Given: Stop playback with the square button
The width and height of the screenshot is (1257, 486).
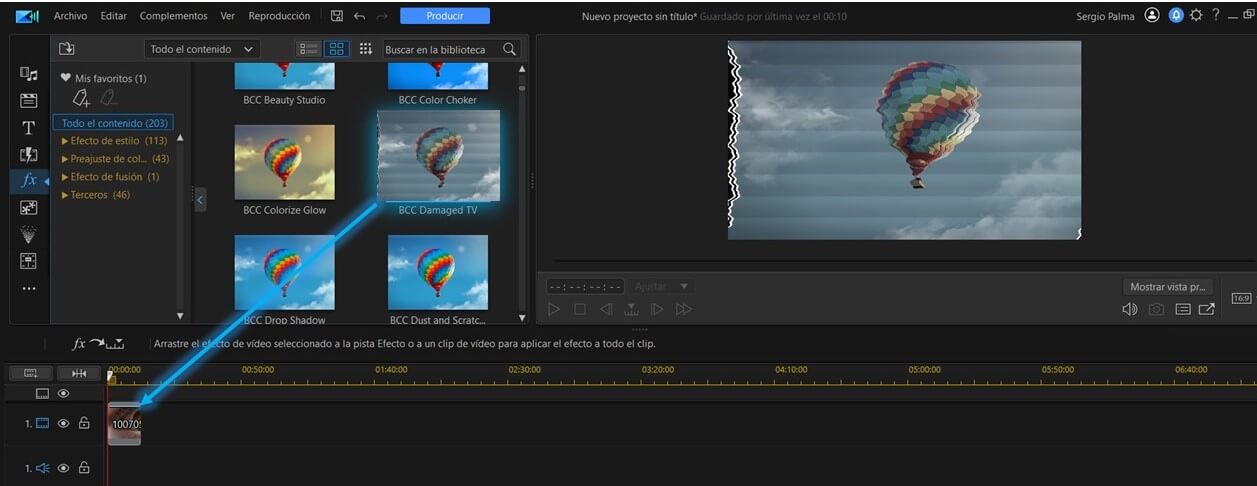Looking at the screenshot, I should click(x=580, y=309).
